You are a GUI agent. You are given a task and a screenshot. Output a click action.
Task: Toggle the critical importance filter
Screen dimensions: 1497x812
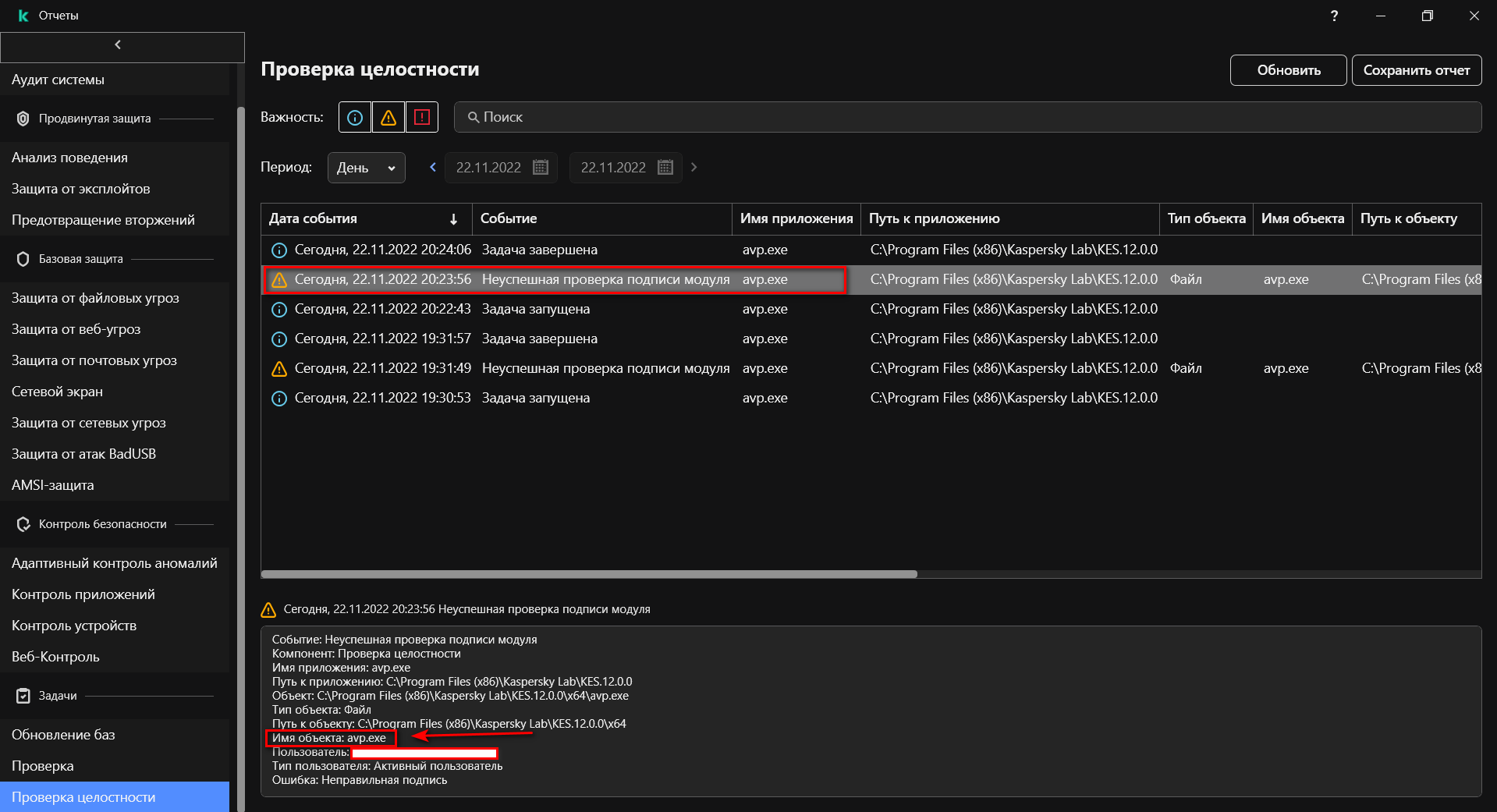pos(422,118)
